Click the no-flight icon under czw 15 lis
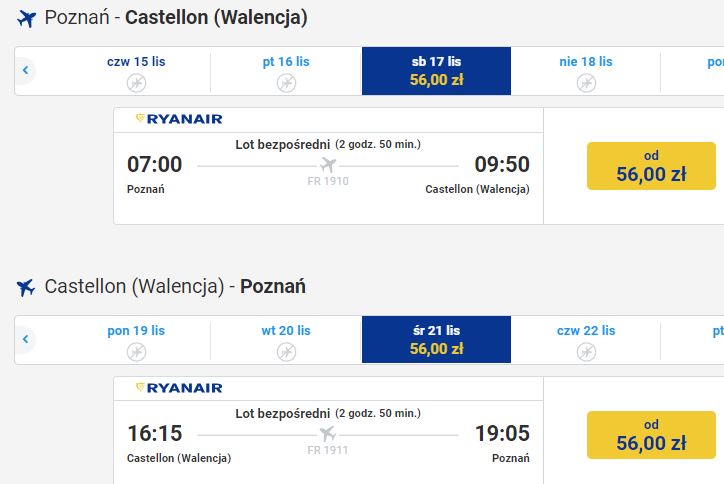Screen dimensions: 724x484 coord(136,83)
